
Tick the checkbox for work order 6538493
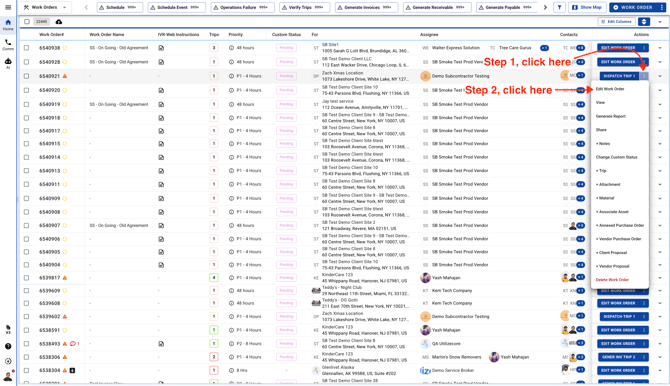(26, 344)
